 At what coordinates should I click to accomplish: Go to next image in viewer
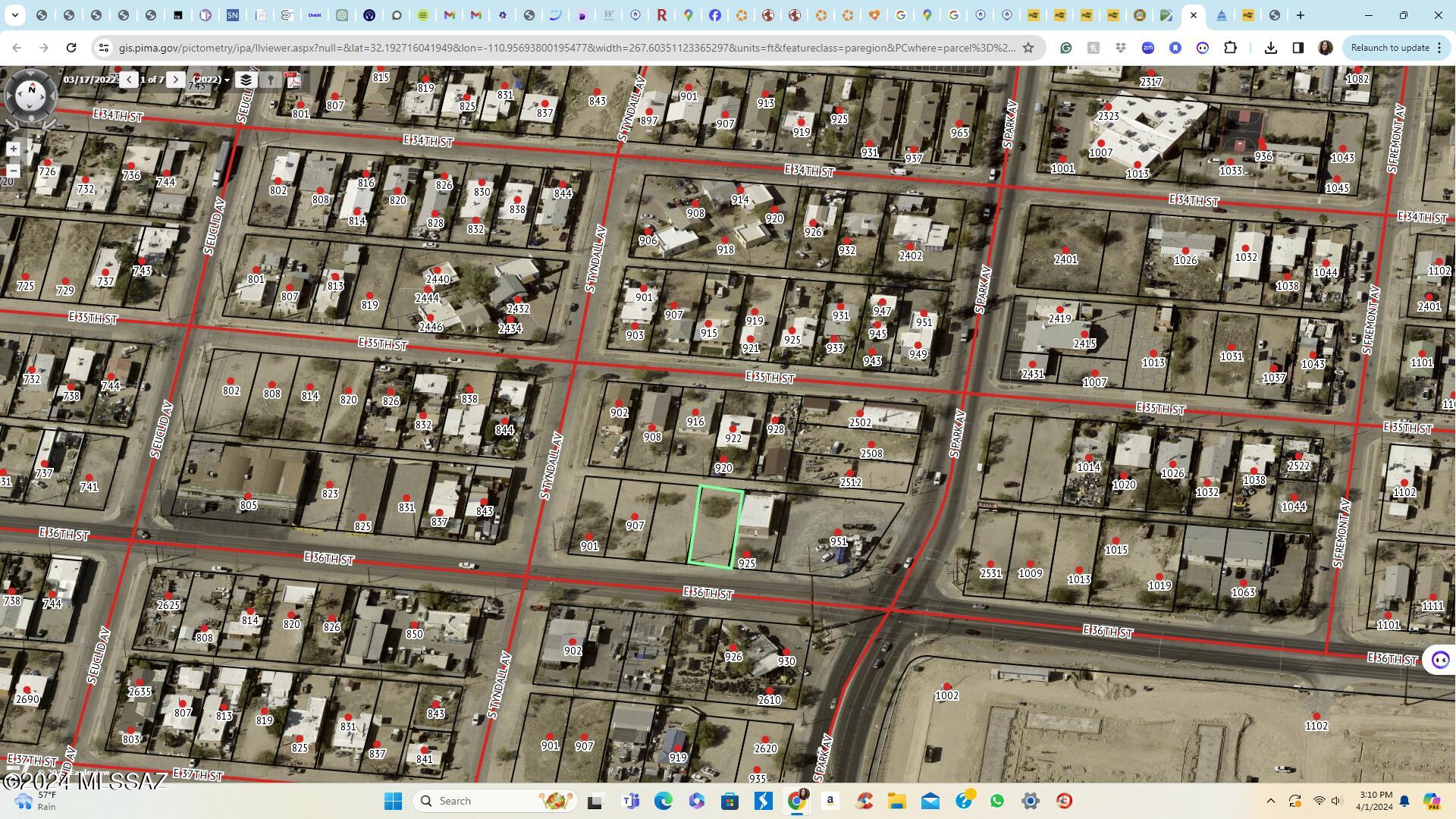pyautogui.click(x=176, y=79)
